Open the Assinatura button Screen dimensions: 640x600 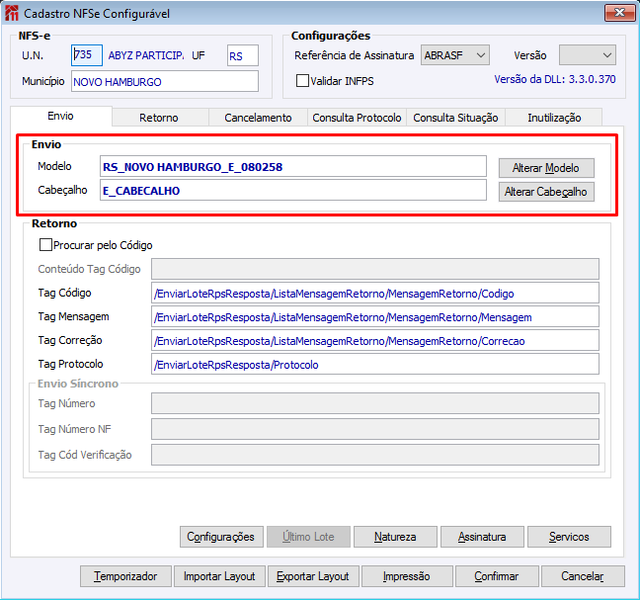pyautogui.click(x=482, y=537)
